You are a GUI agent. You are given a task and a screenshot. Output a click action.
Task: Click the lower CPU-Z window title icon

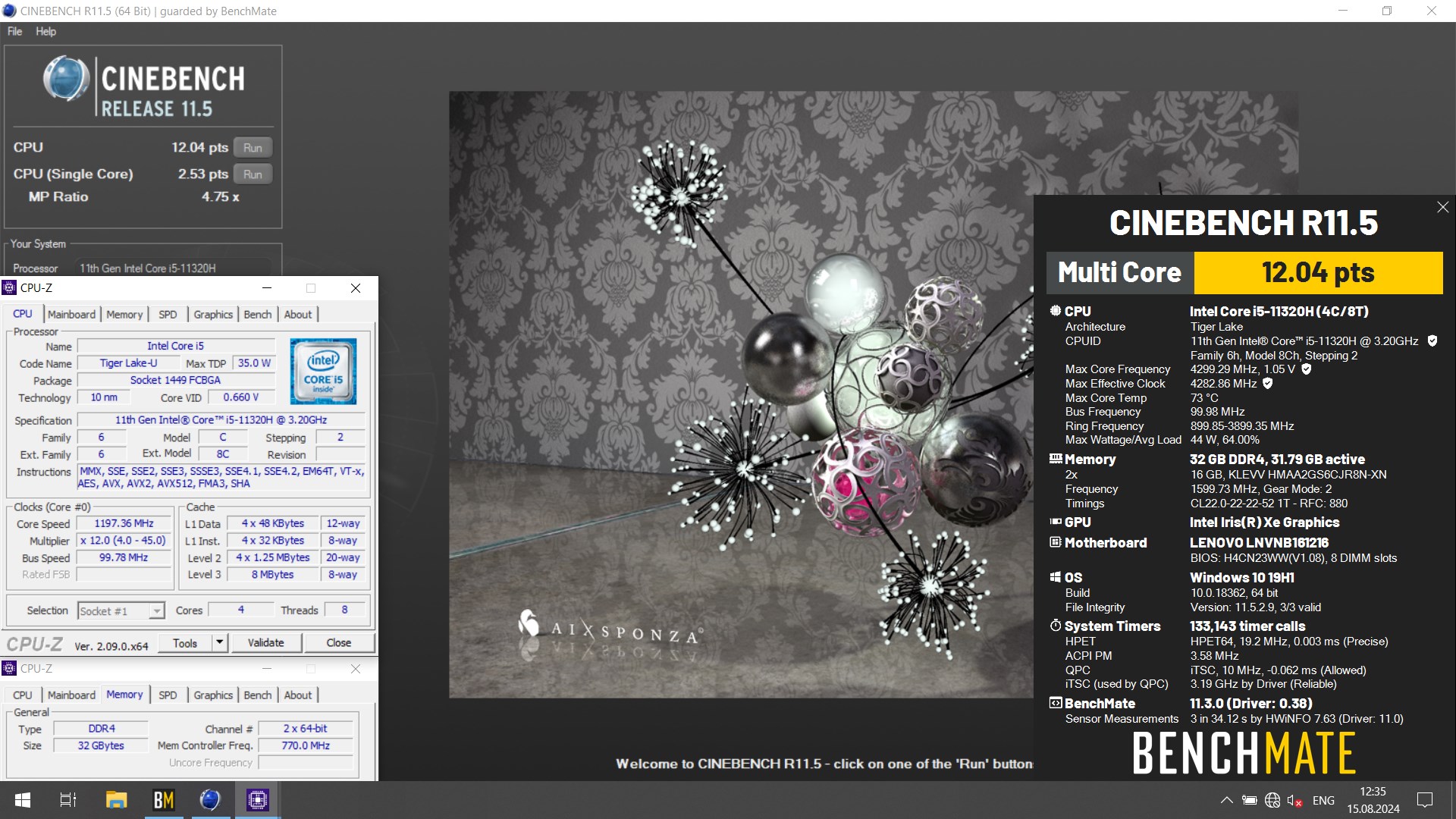9,668
